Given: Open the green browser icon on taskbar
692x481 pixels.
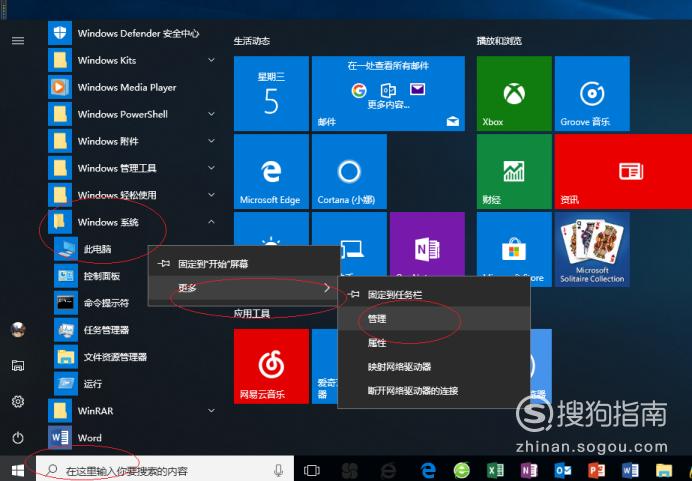Looking at the screenshot, I should coord(462,470).
